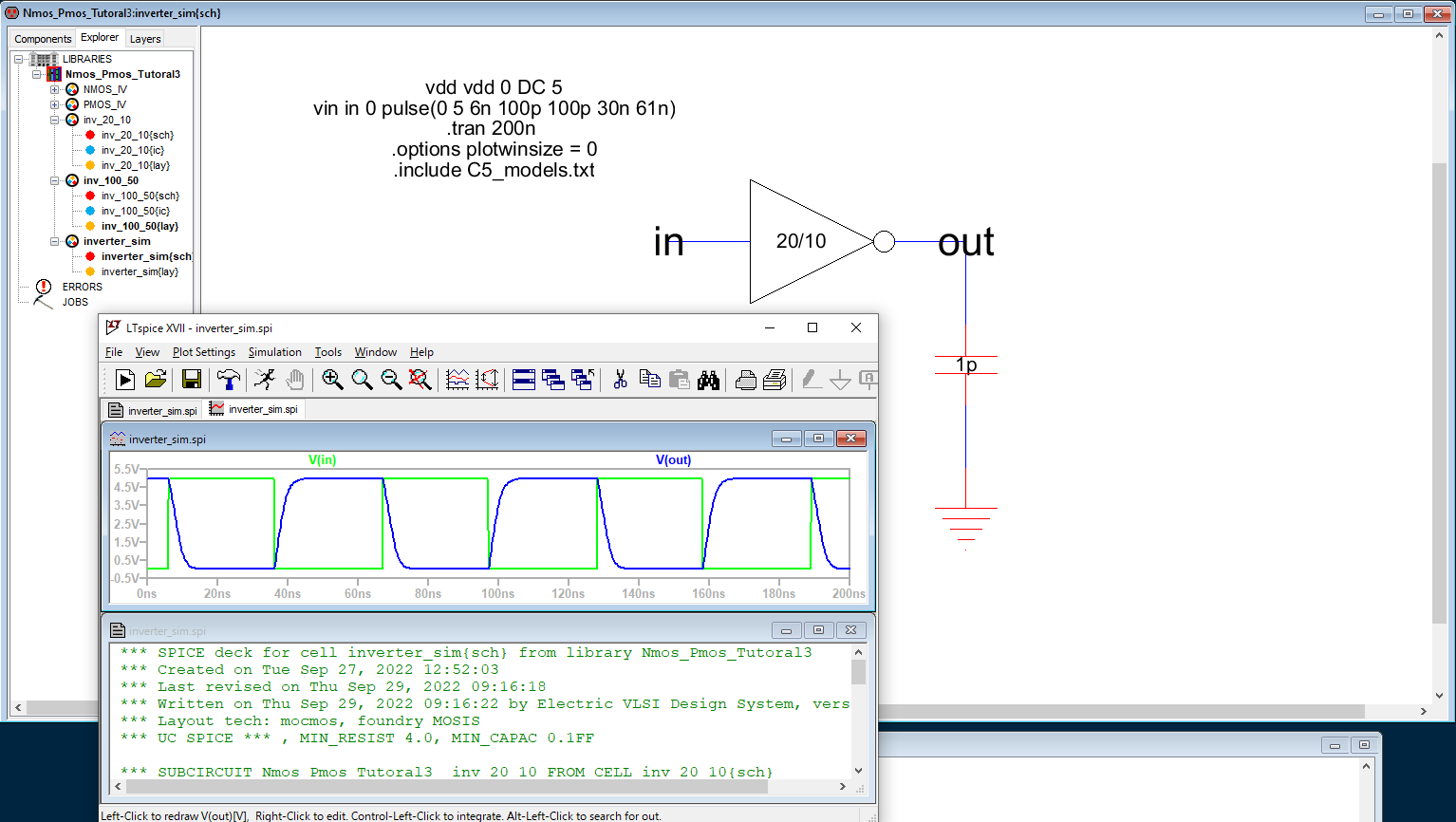Click the New Schematic icon in LTspice toolbar
This screenshot has height=822, width=1456.
point(124,380)
